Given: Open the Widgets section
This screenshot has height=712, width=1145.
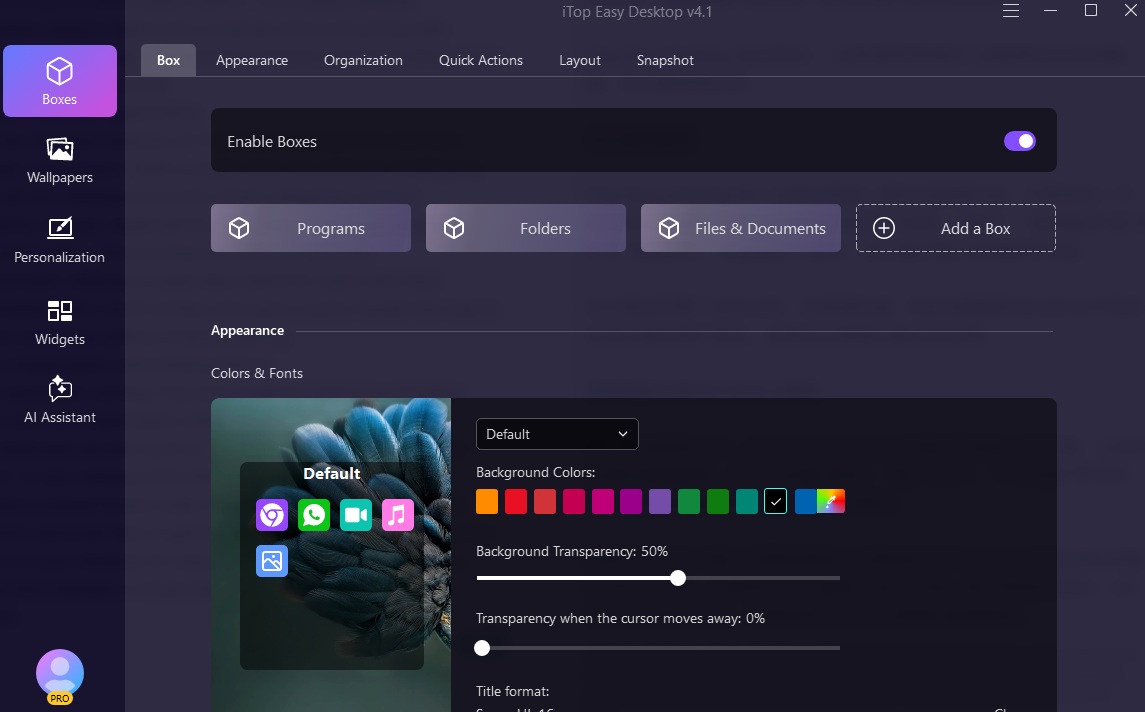Looking at the screenshot, I should click(59, 322).
